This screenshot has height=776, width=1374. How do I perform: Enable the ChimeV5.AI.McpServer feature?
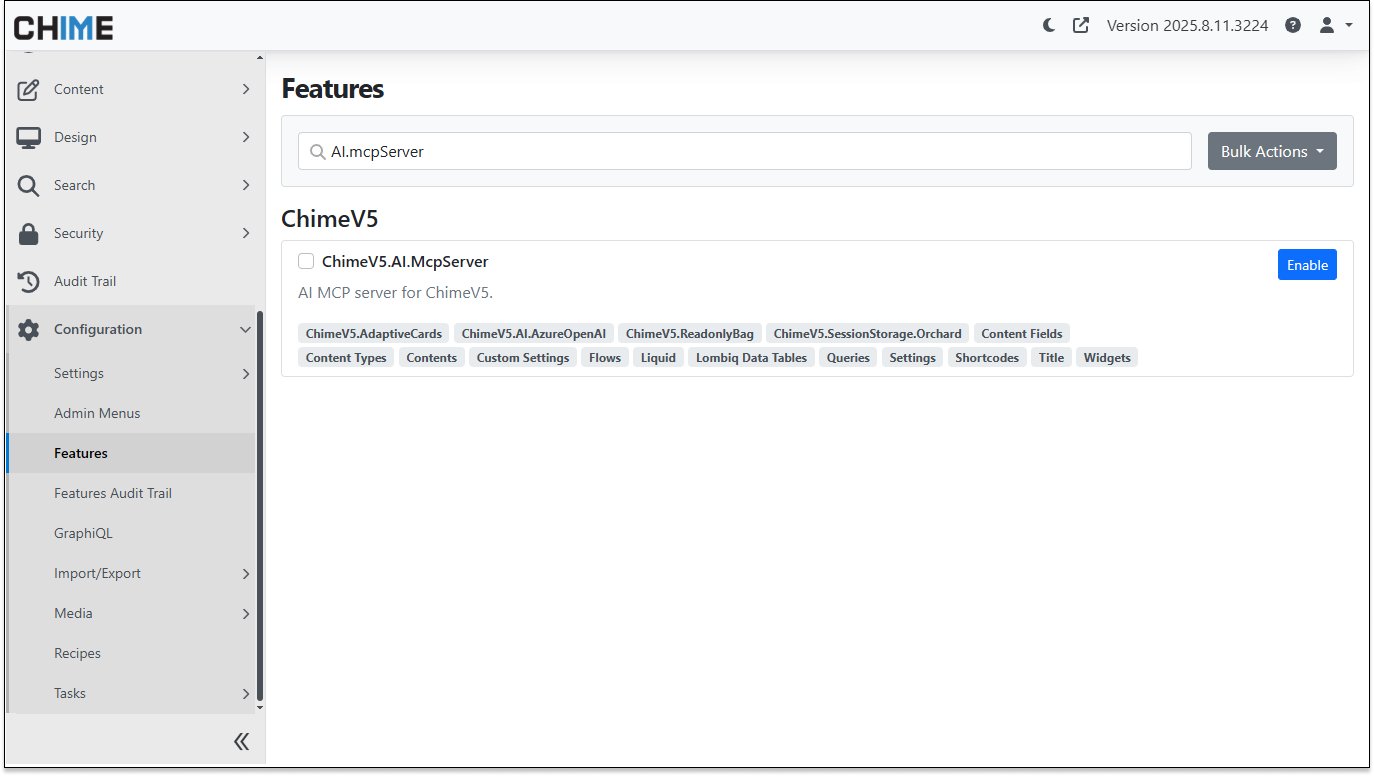(1307, 265)
